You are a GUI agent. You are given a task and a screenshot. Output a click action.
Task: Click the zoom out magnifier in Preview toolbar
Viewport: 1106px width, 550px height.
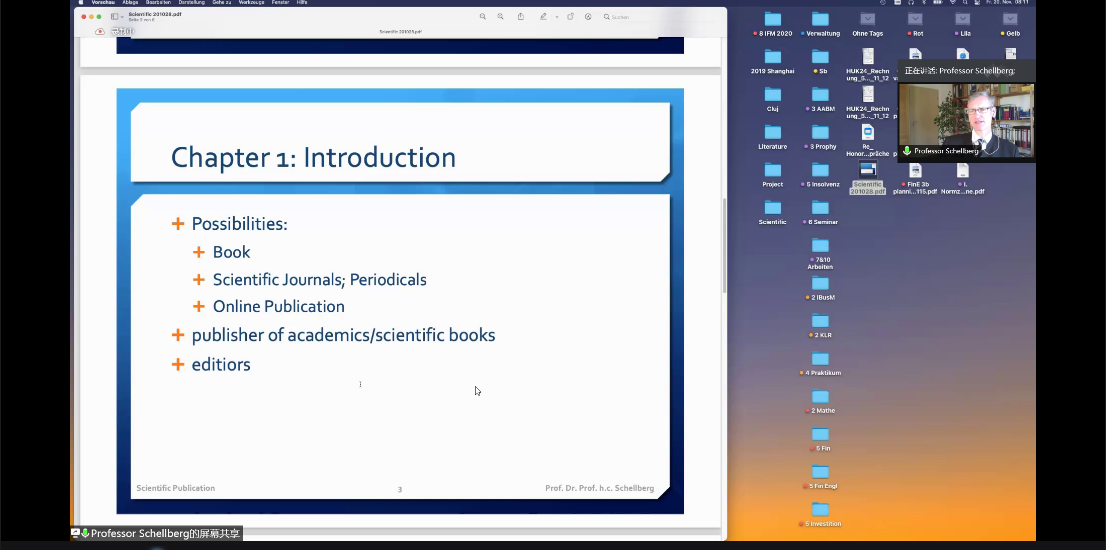[483, 17]
